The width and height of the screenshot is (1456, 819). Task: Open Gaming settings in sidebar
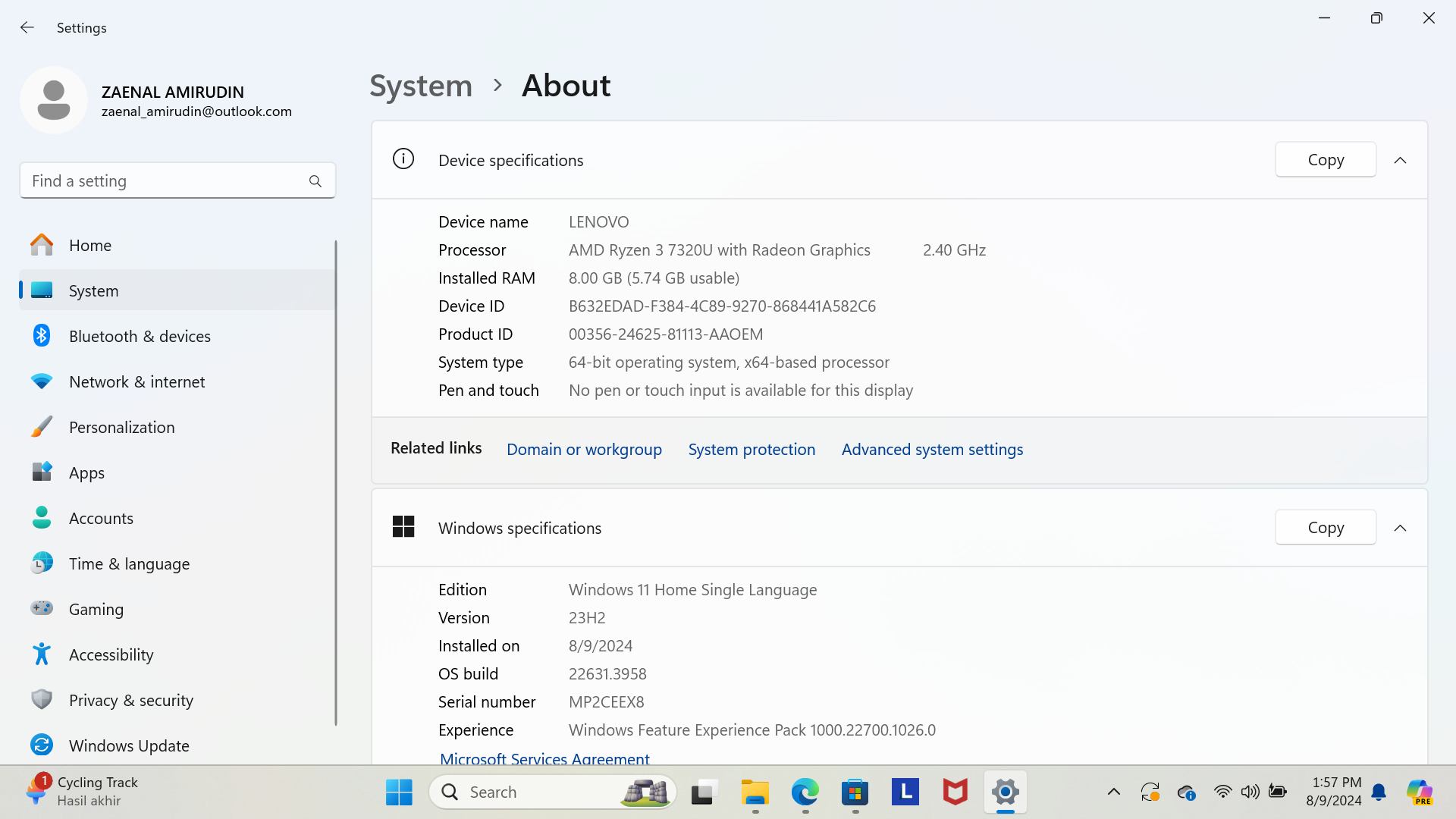coord(177,609)
